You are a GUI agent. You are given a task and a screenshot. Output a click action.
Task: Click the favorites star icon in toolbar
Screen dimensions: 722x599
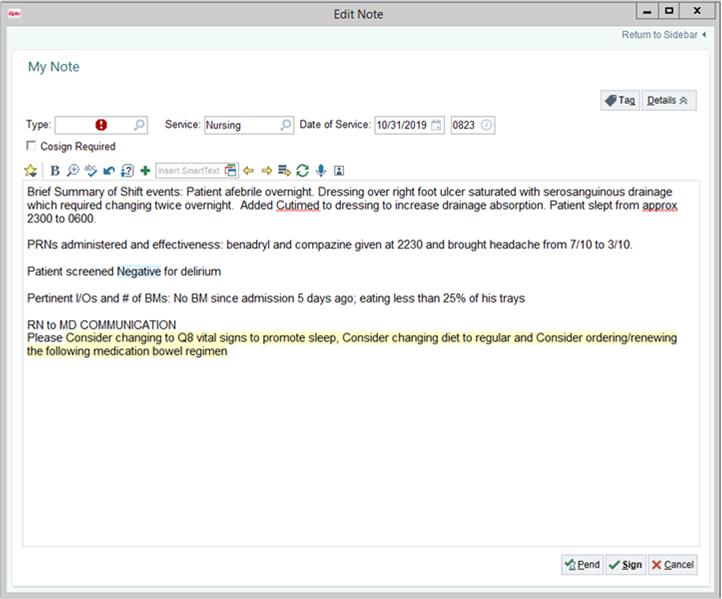pyautogui.click(x=31, y=171)
